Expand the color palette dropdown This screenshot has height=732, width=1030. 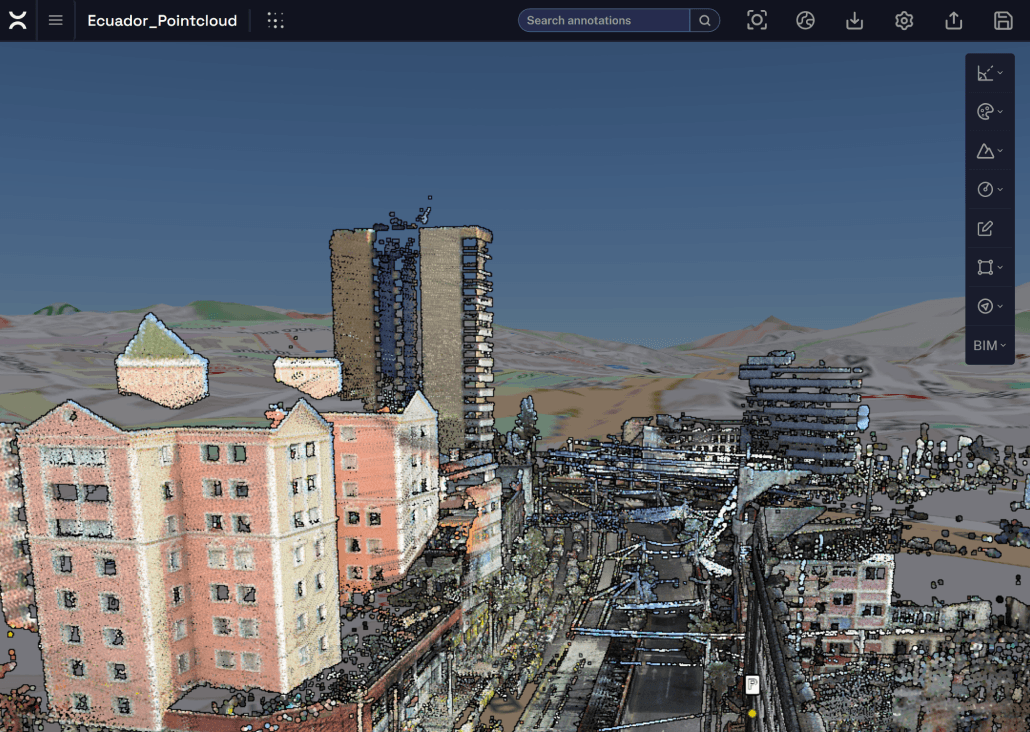point(989,112)
